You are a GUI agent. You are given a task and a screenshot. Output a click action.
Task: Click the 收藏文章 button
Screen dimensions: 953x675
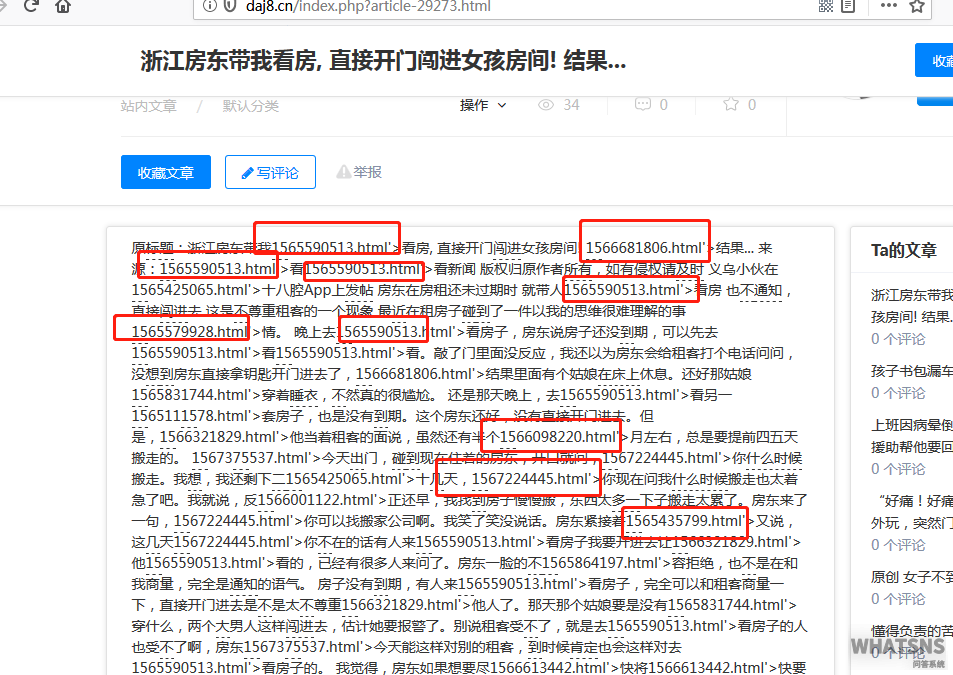coord(165,172)
